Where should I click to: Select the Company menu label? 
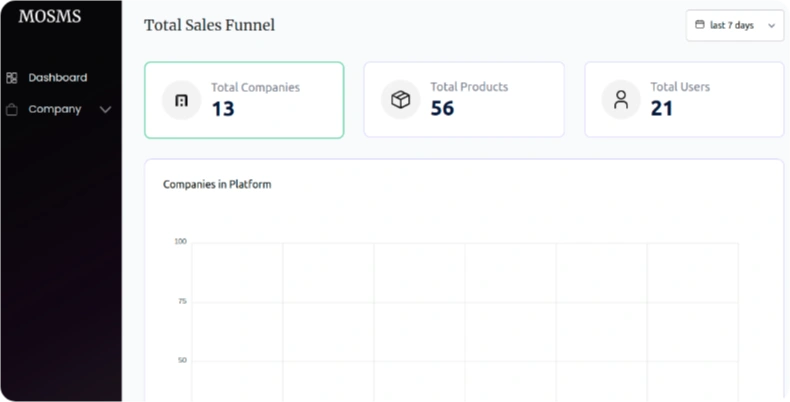click(54, 109)
